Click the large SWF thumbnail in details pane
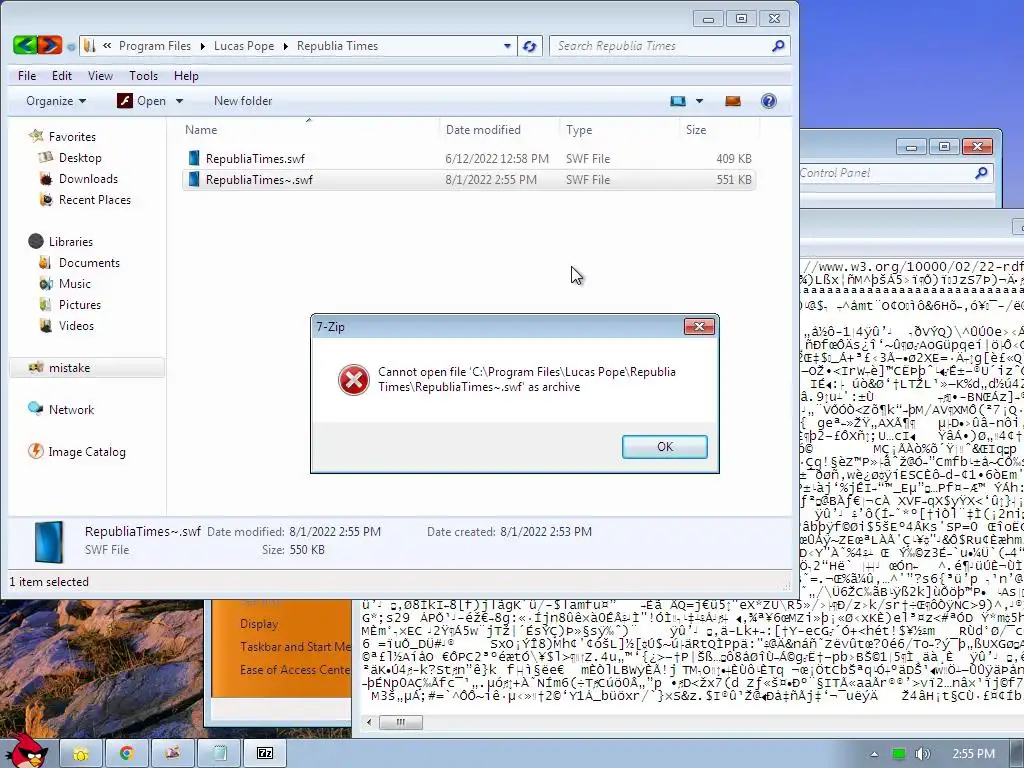1024x768 pixels. pos(50,541)
